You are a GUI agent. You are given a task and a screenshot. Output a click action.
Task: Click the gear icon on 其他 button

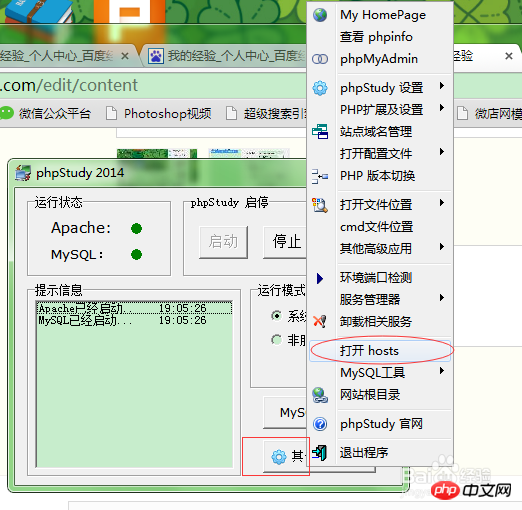(279, 457)
